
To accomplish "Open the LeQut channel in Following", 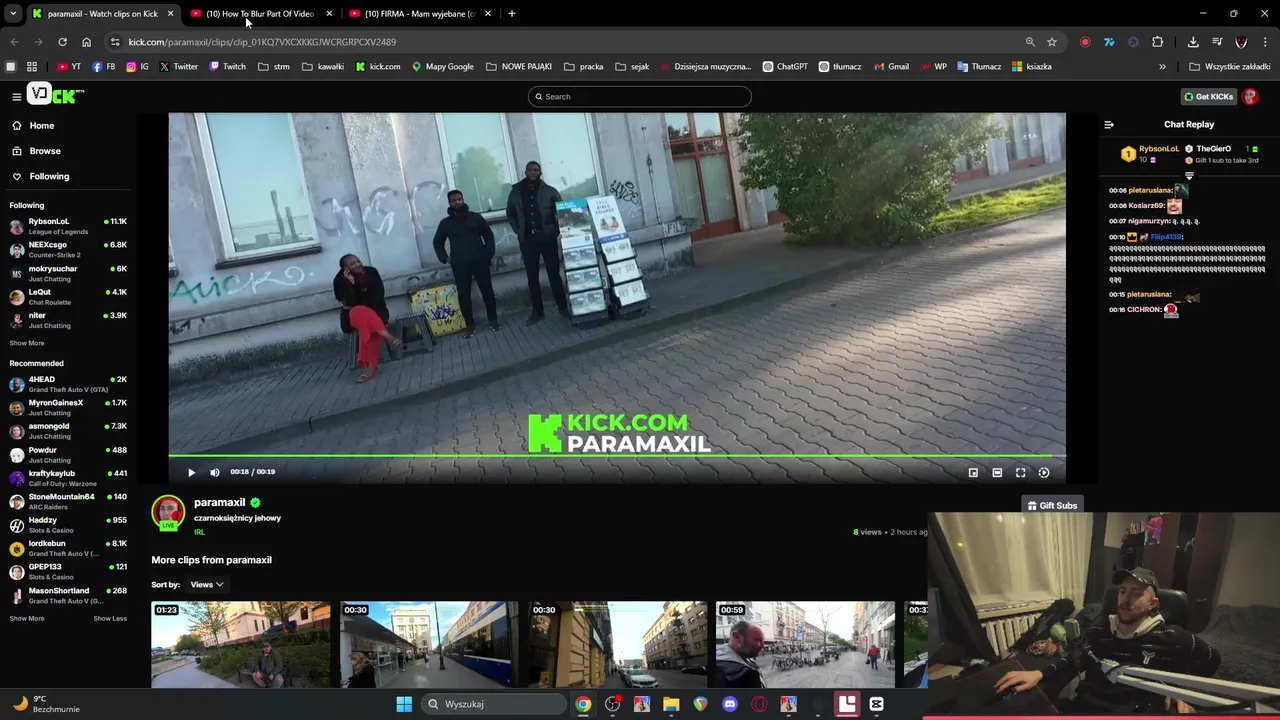I will click(x=68, y=296).
